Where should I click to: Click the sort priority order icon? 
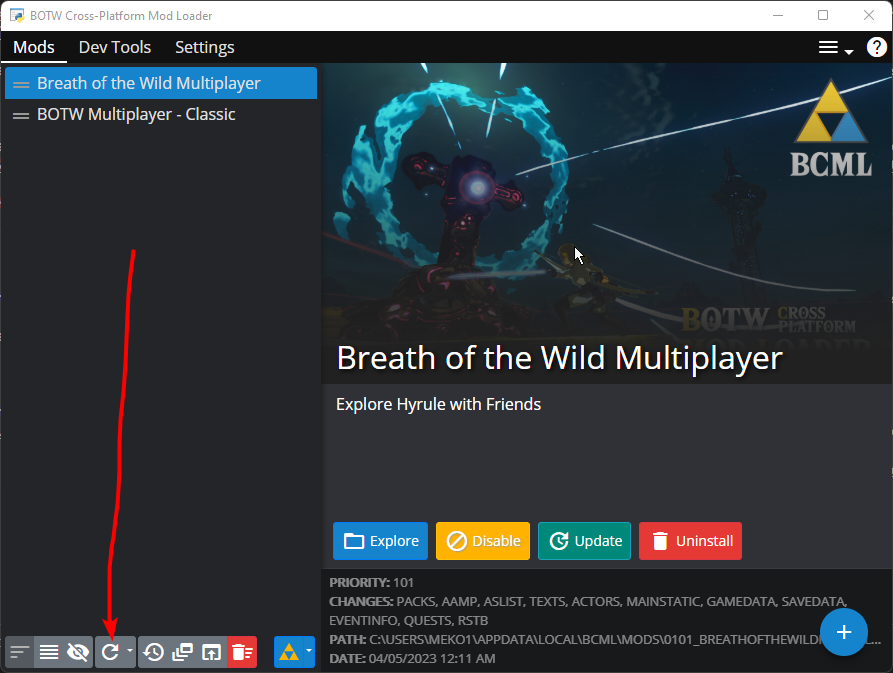(x=20, y=651)
